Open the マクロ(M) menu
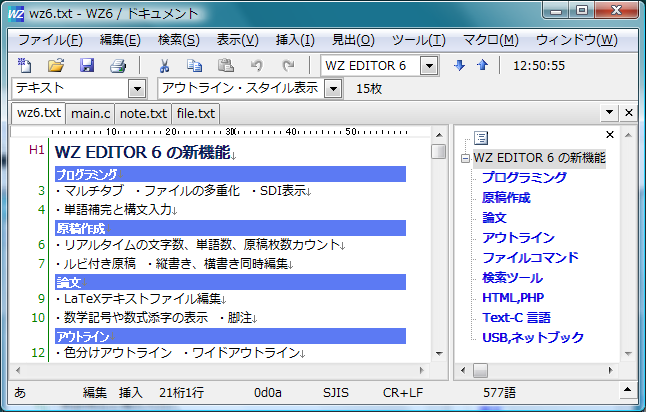Viewport: 646px width, 412px height. click(491, 40)
